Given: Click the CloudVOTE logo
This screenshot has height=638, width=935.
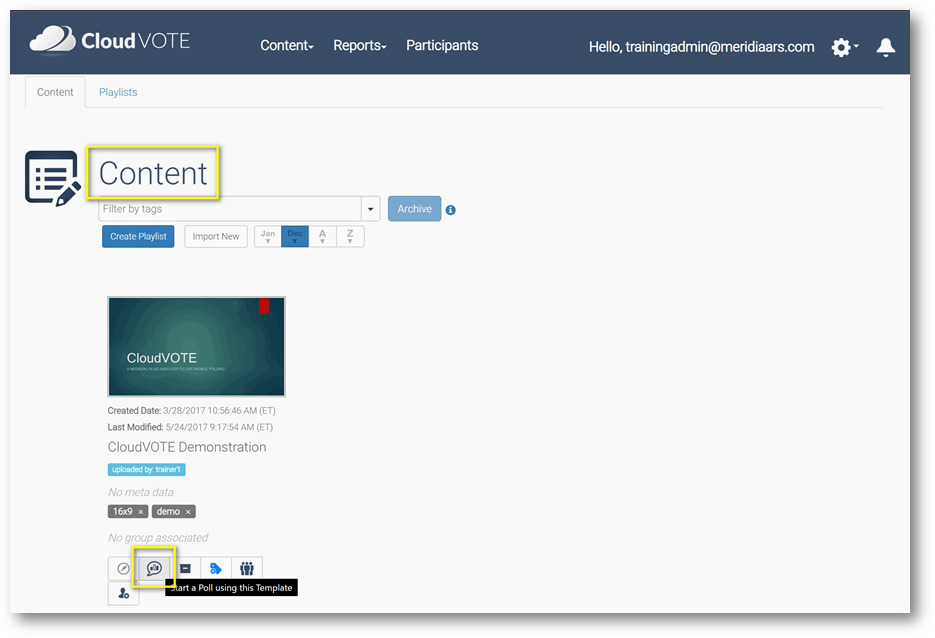Looking at the screenshot, I should 110,41.
